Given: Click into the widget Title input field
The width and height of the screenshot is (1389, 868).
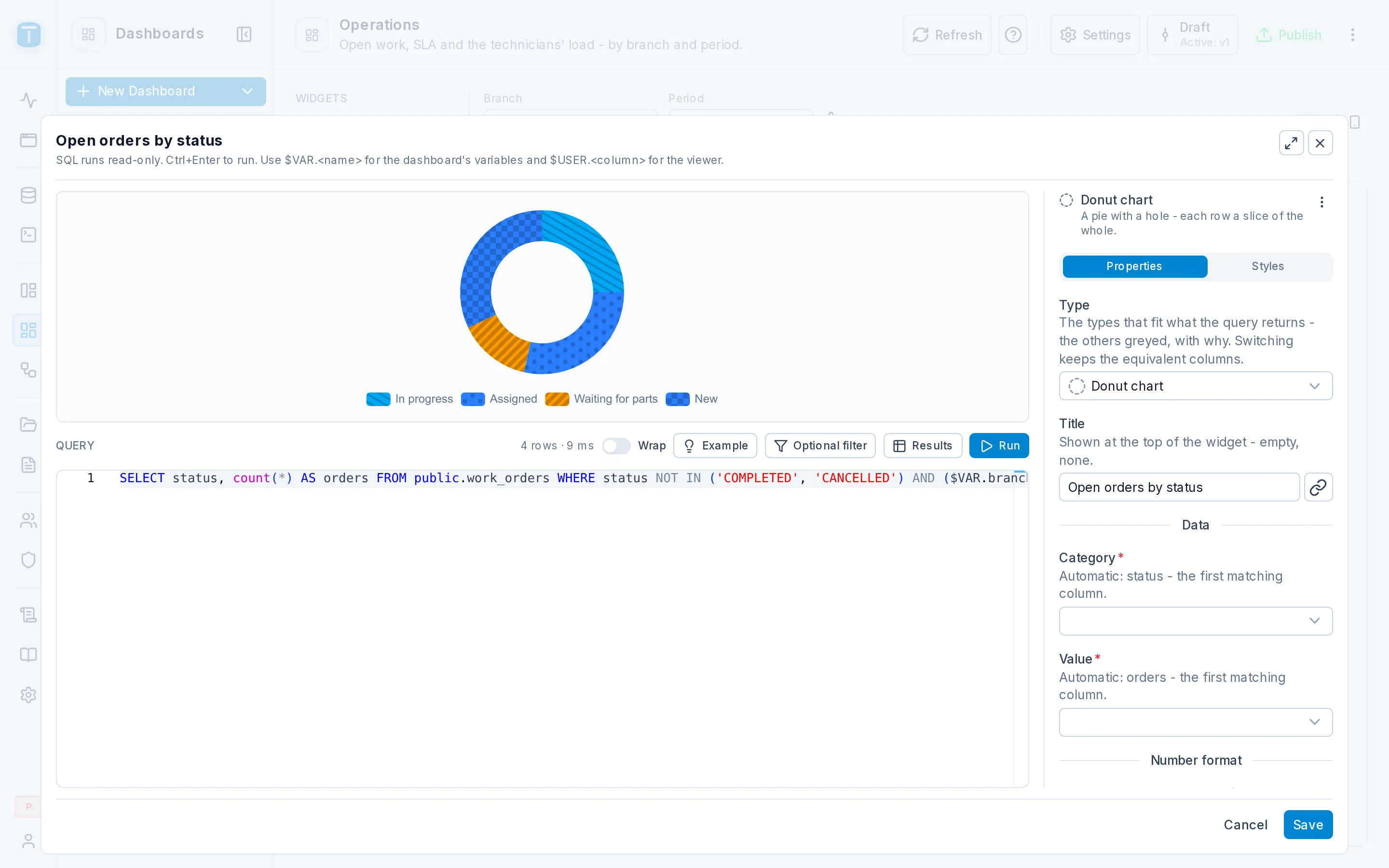Looking at the screenshot, I should 1179,488.
